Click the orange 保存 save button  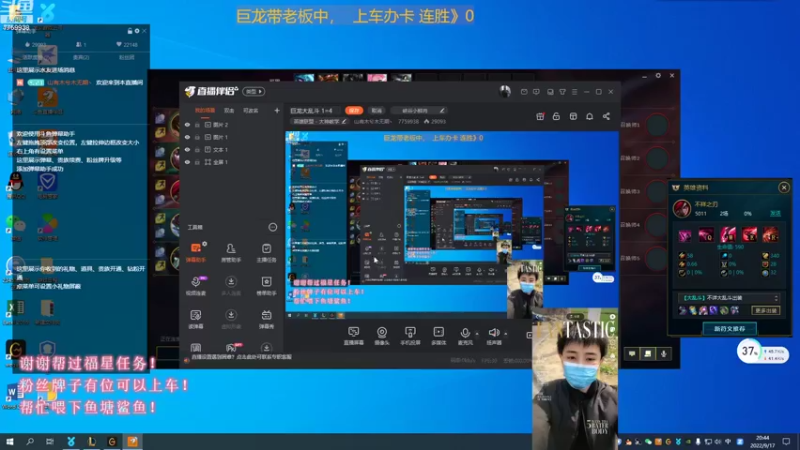click(354, 110)
